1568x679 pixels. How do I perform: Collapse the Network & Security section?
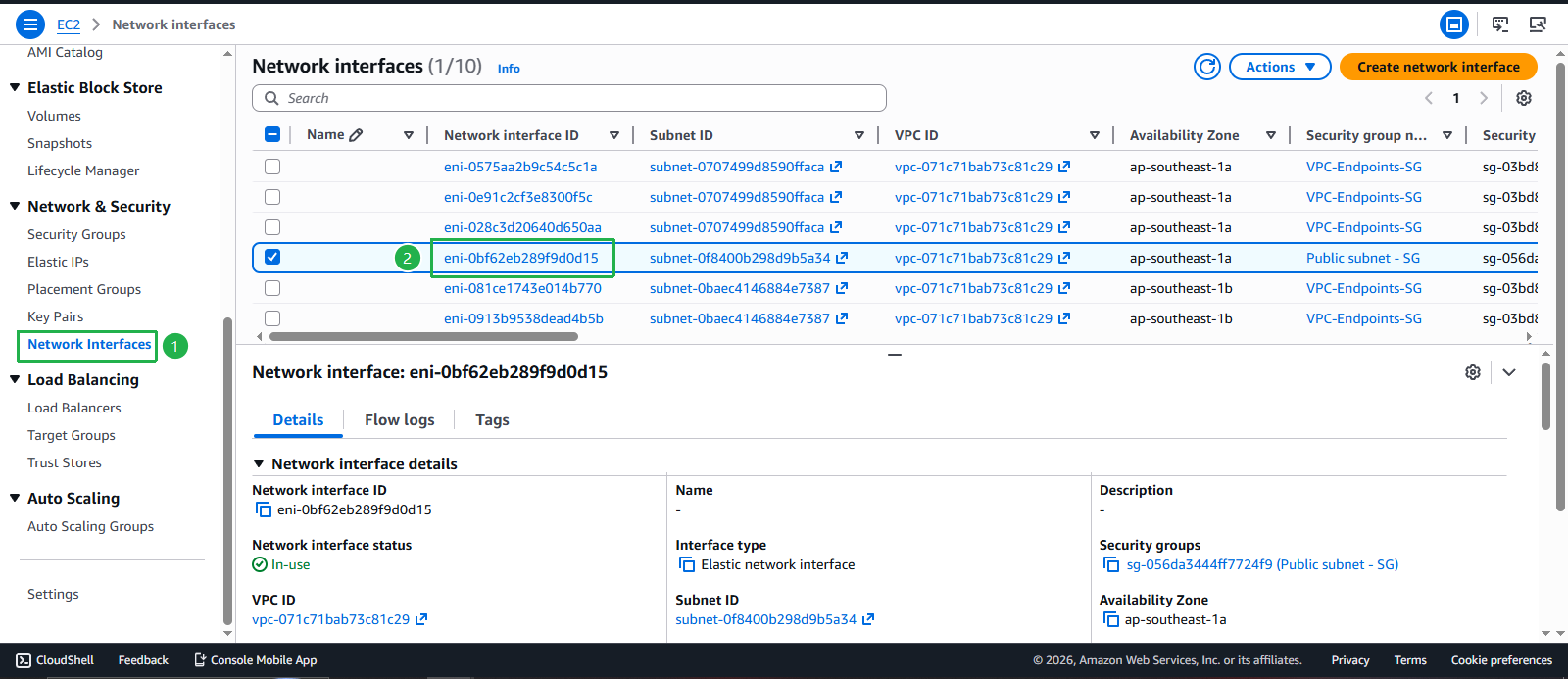15,206
